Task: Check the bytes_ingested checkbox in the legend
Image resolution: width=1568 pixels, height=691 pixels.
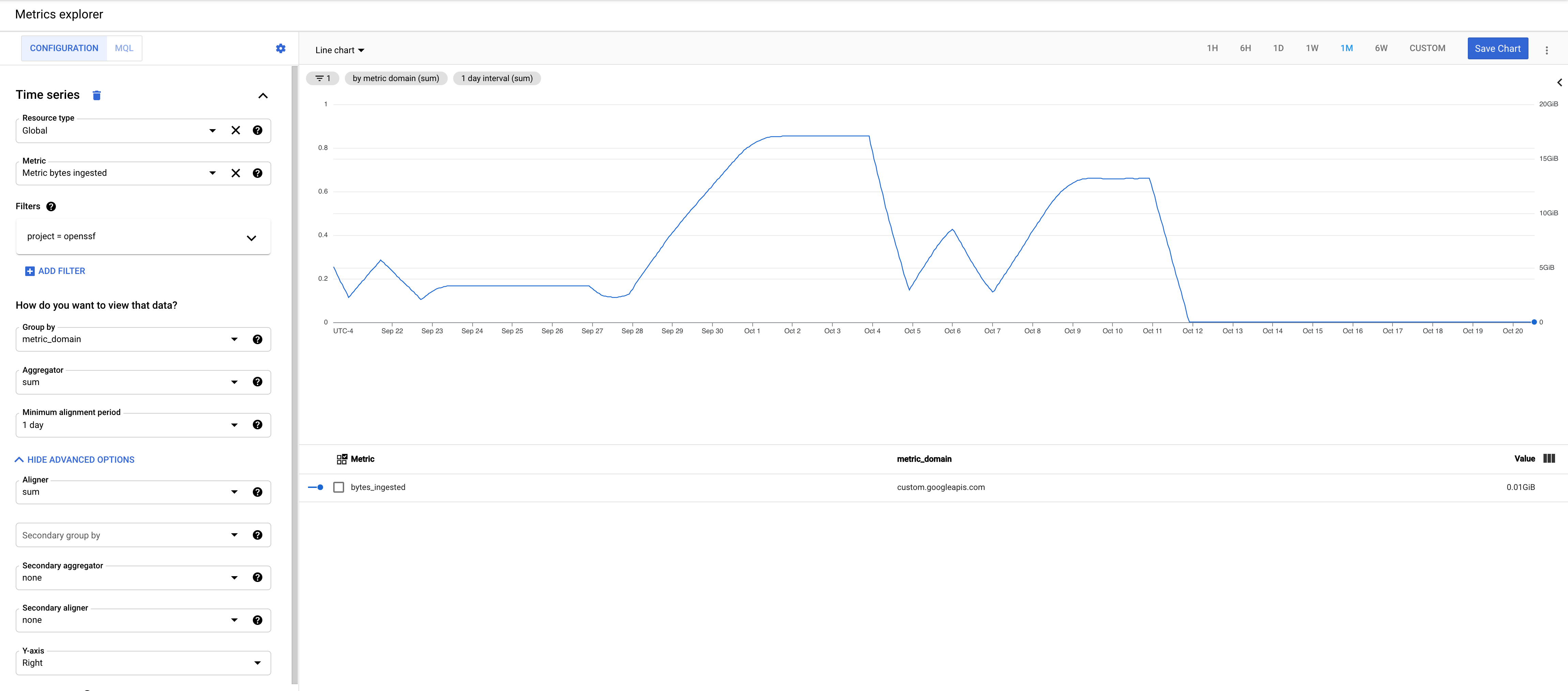Action: pyautogui.click(x=338, y=487)
